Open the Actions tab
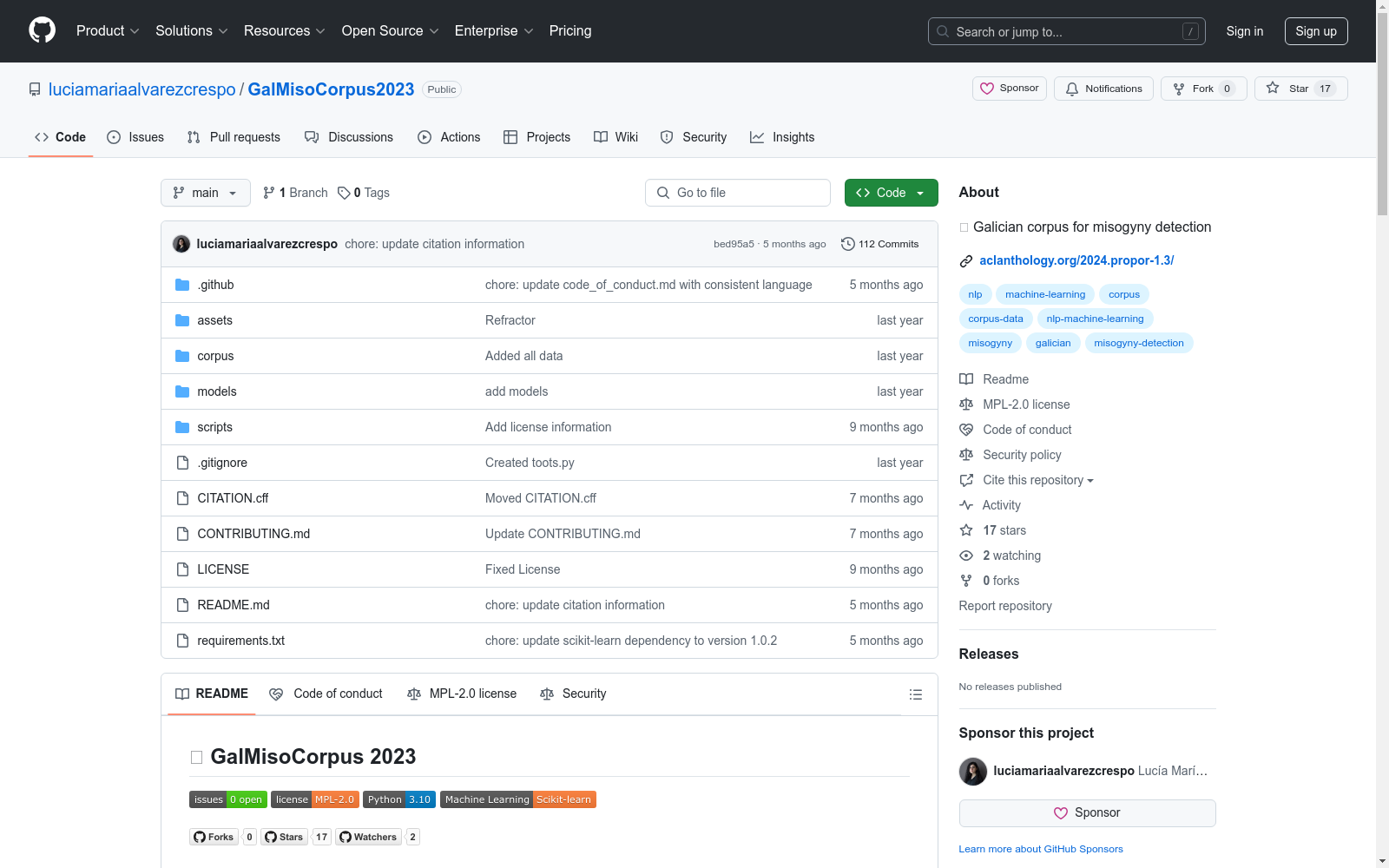Screen dimensions: 1389x868 [x=449, y=137]
